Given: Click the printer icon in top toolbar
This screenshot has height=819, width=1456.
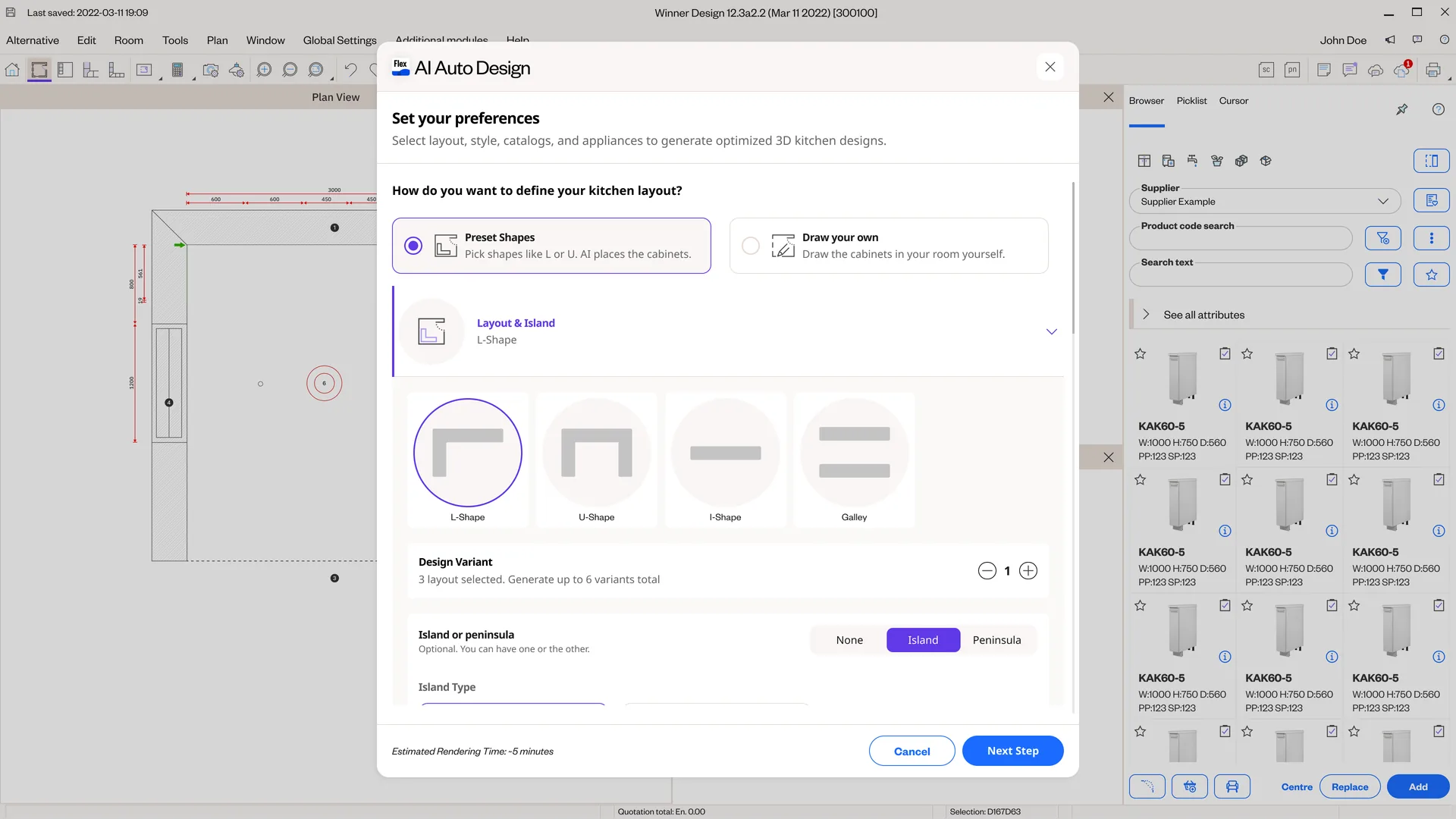Looking at the screenshot, I should coord(1433,70).
